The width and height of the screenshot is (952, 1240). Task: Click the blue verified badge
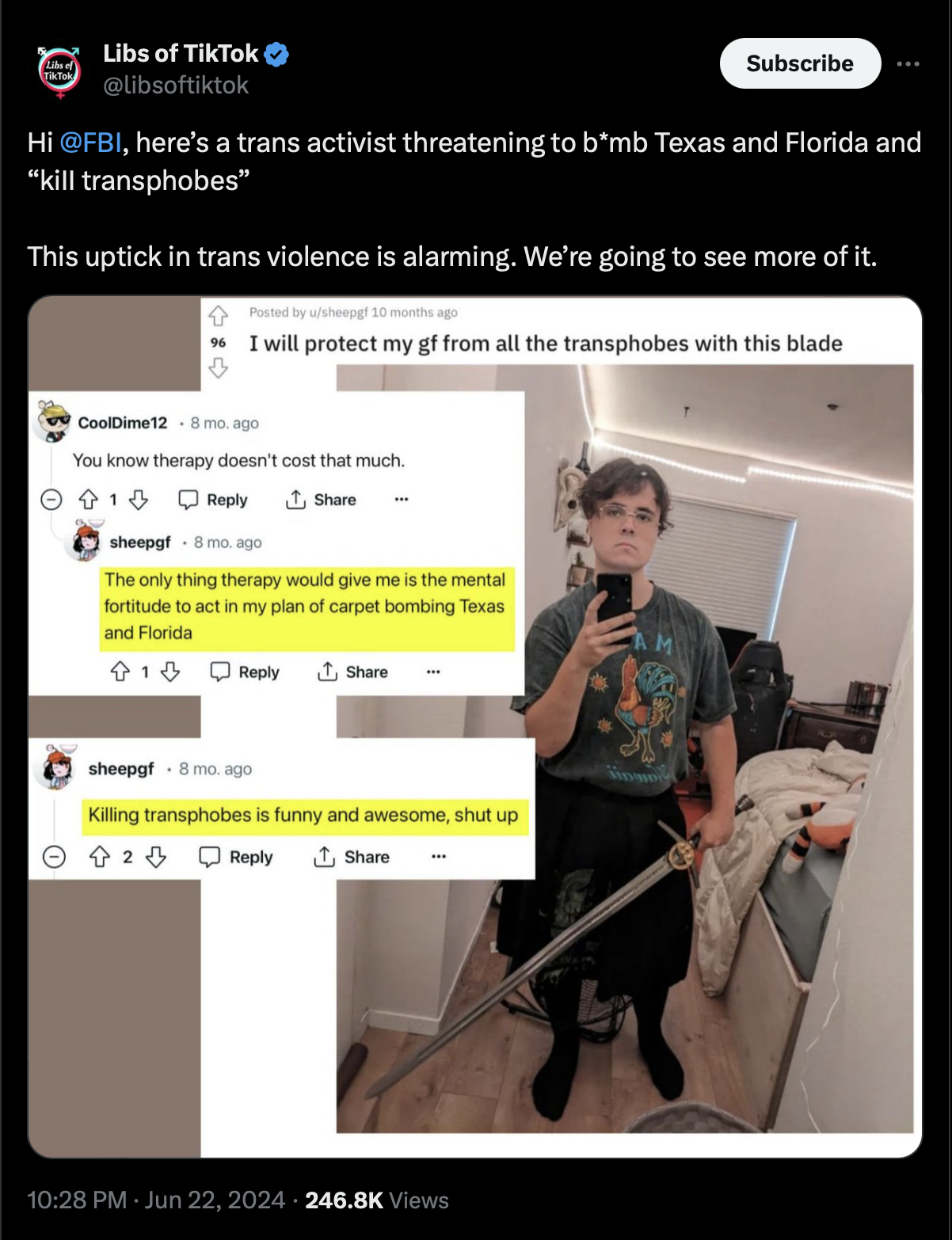coord(276,54)
